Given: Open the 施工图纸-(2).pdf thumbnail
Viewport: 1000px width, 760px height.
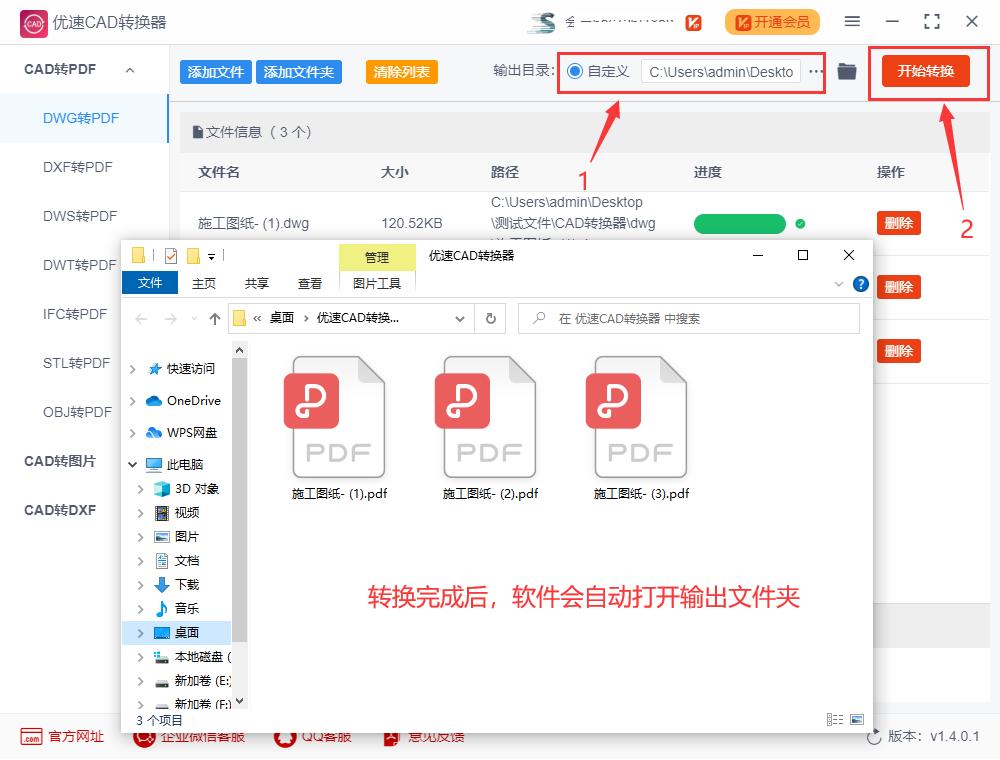Looking at the screenshot, I should [x=487, y=416].
